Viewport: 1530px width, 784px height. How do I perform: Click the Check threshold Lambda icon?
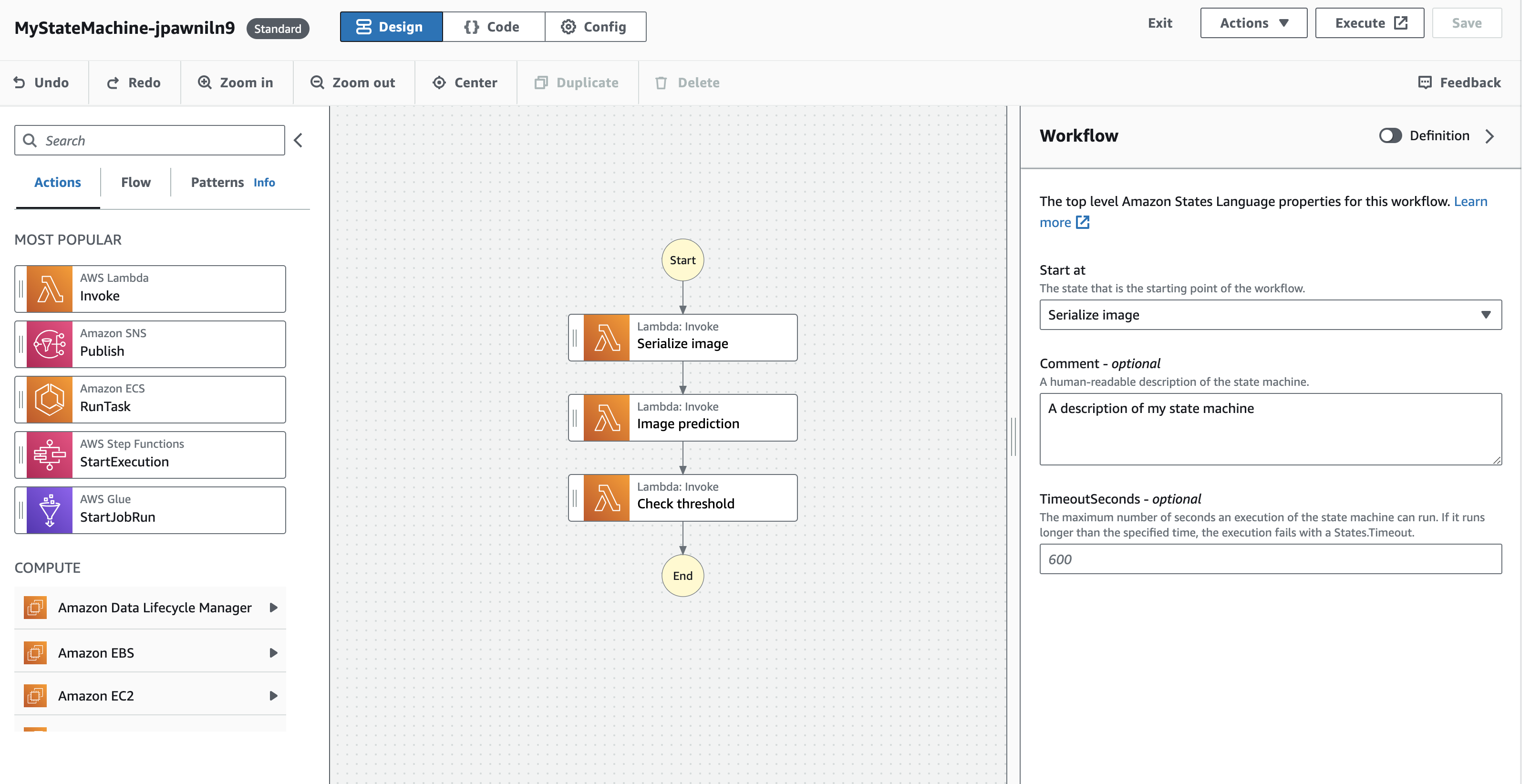pyautogui.click(x=606, y=498)
